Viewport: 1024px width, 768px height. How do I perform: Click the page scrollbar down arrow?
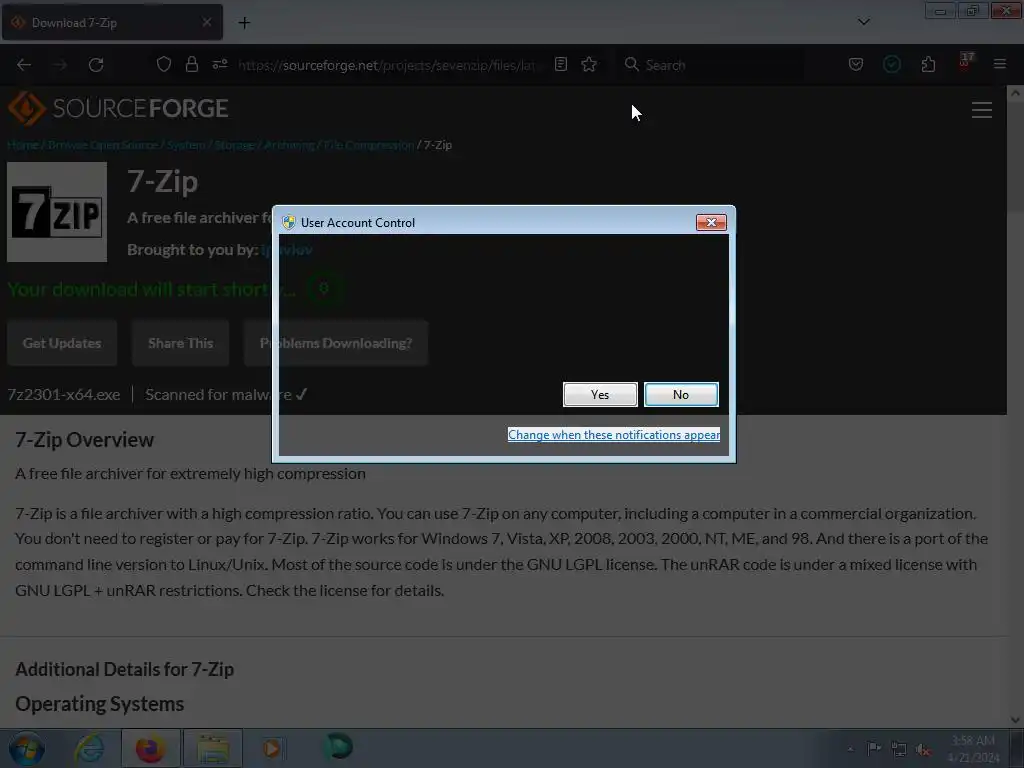tap(1015, 720)
